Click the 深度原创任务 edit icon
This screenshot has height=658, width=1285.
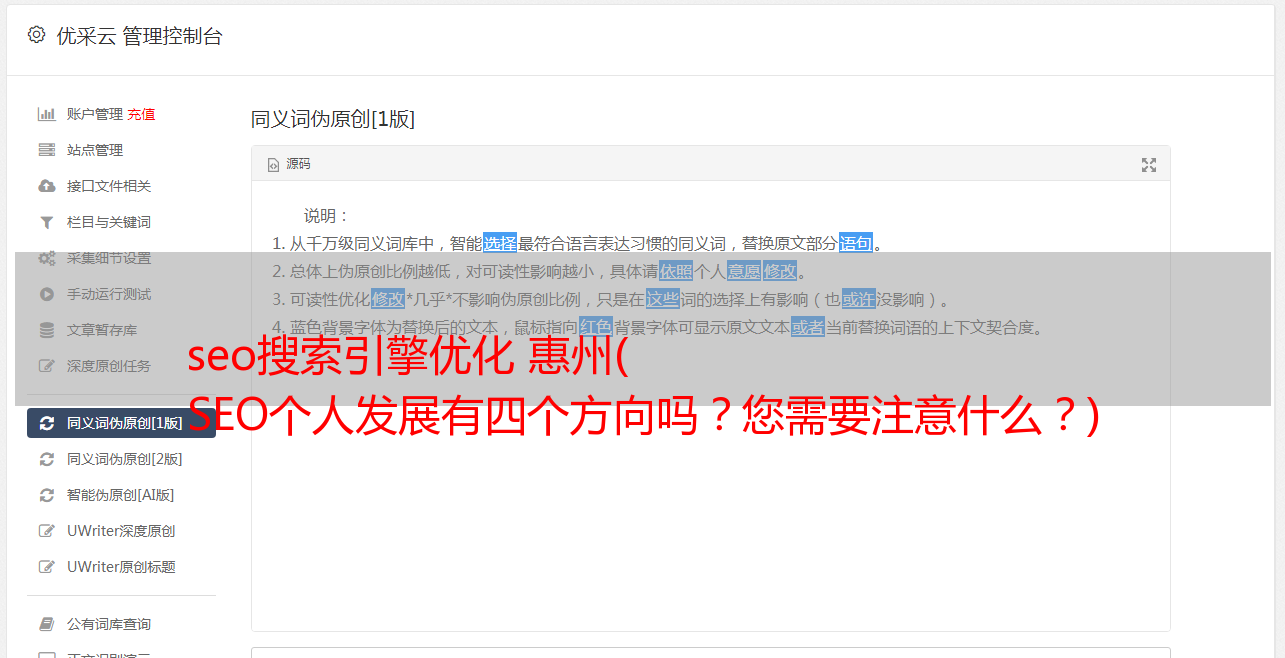46,366
